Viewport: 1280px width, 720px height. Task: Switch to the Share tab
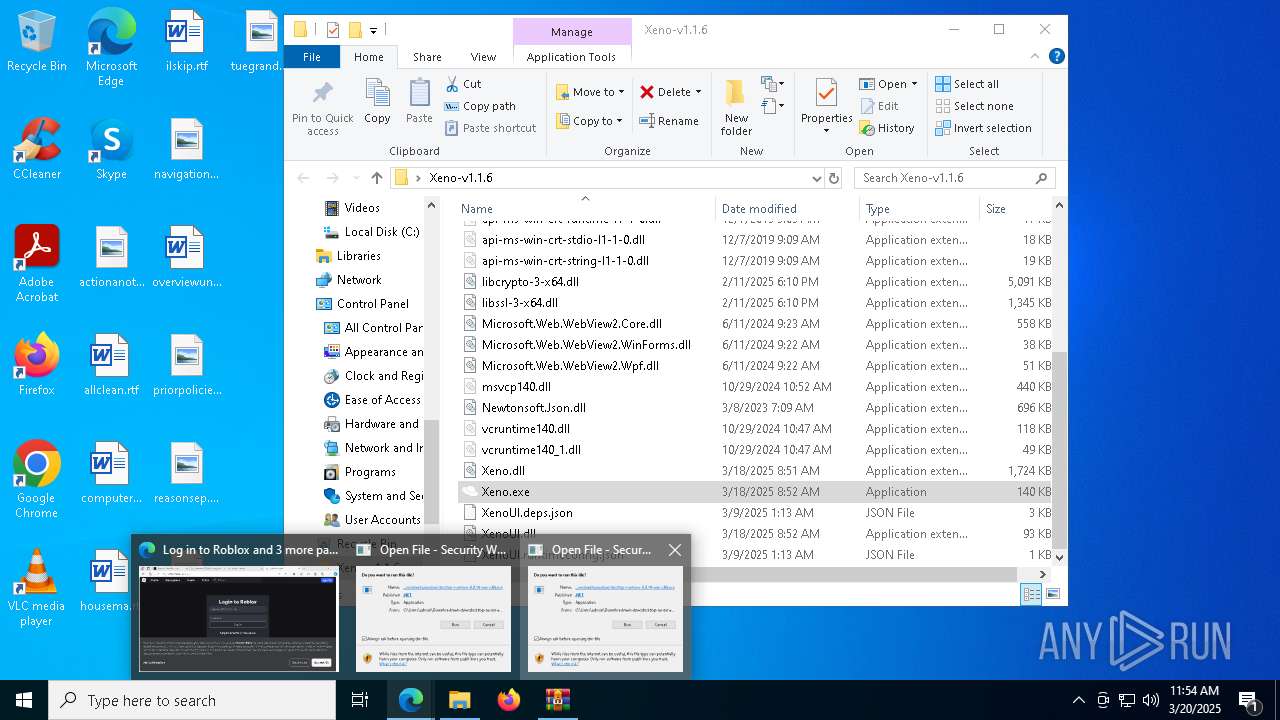coord(427,57)
